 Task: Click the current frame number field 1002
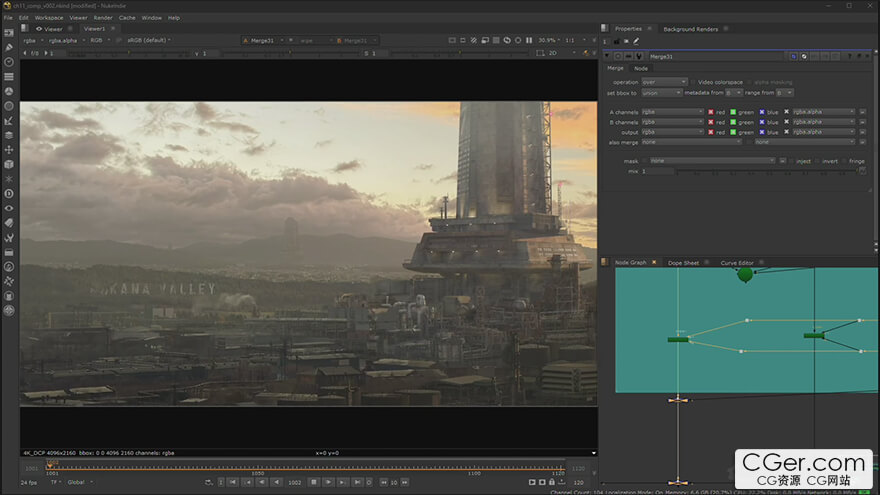(294, 482)
